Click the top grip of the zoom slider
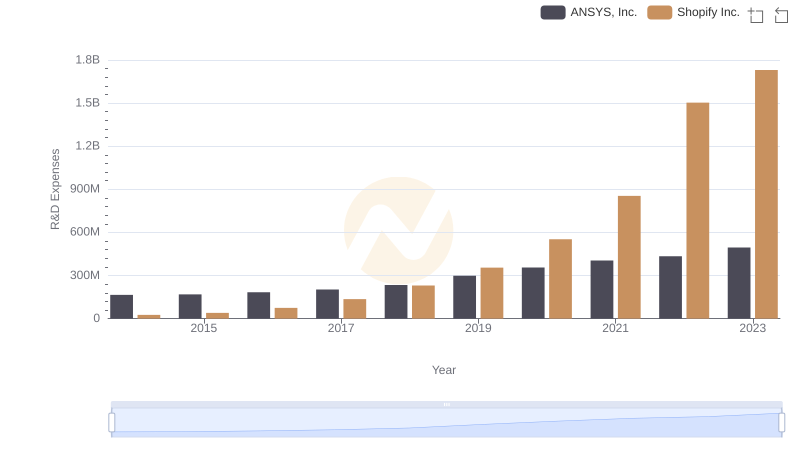Viewport: 800px width, 461px height. [x=446, y=404]
